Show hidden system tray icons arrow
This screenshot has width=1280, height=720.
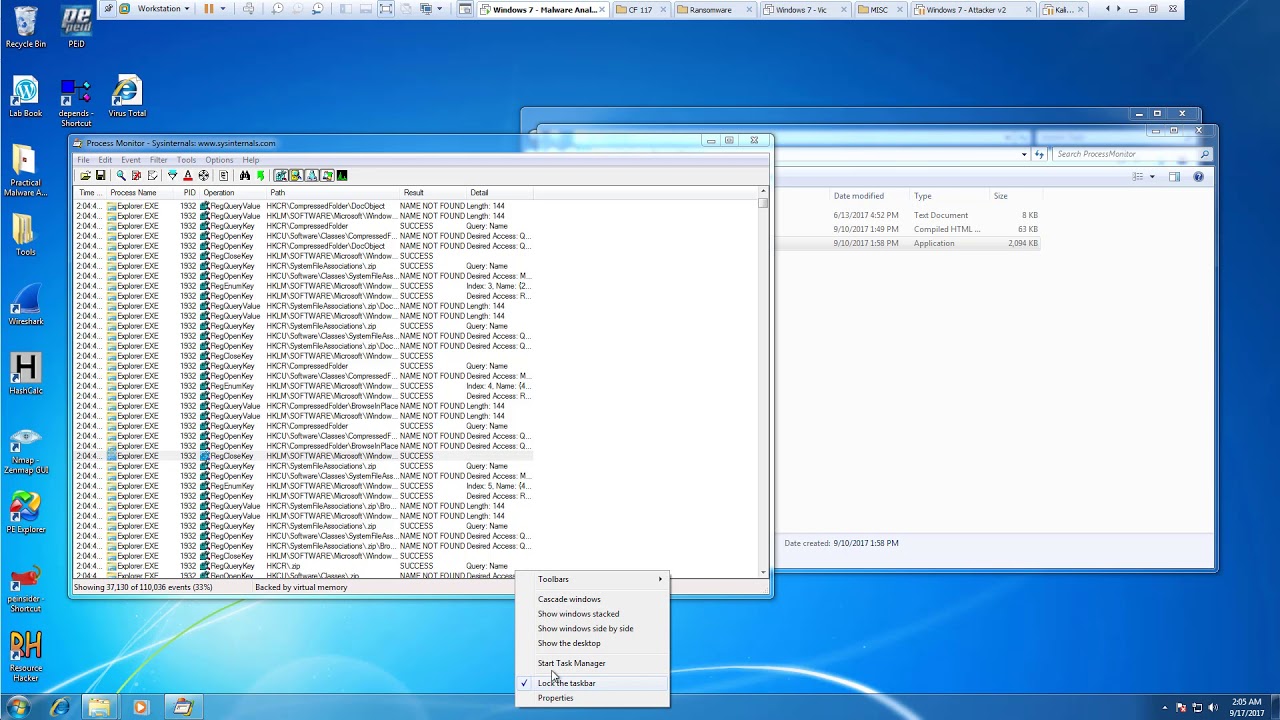pyautogui.click(x=1165, y=707)
